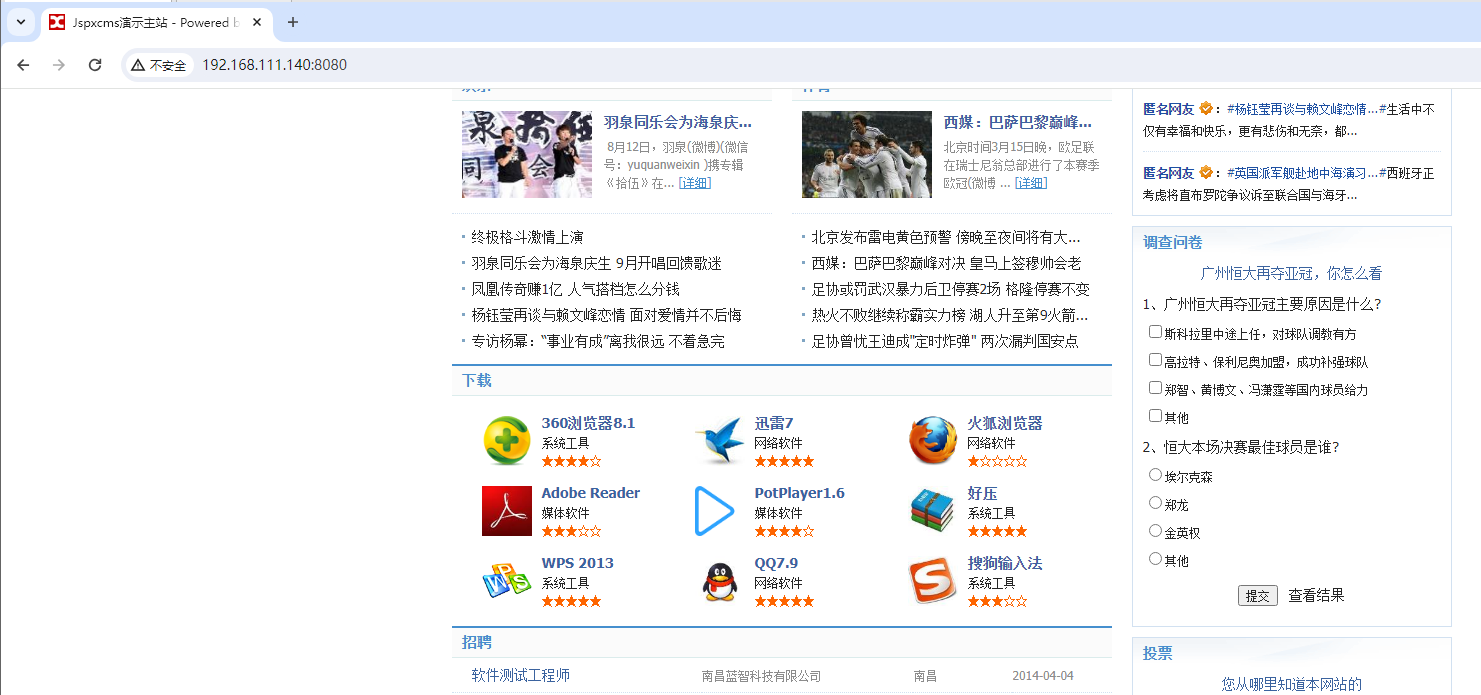
Task: Open 迅雷7 title link
Action: [774, 423]
